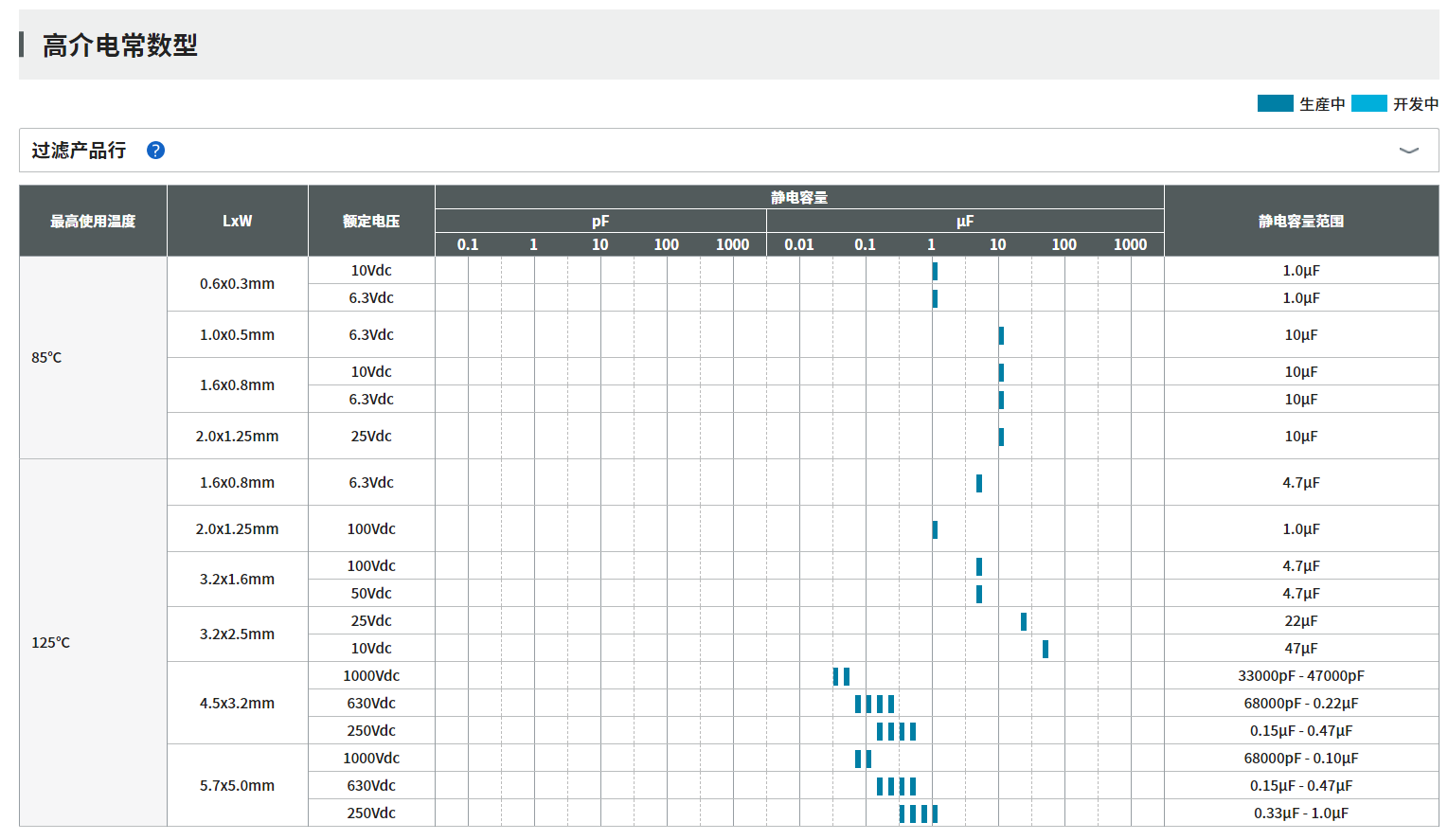Select the bar marker in the 1.0x0.5mm 6.3Vdc row
Screen dimensions: 1448x840
click(x=1001, y=335)
